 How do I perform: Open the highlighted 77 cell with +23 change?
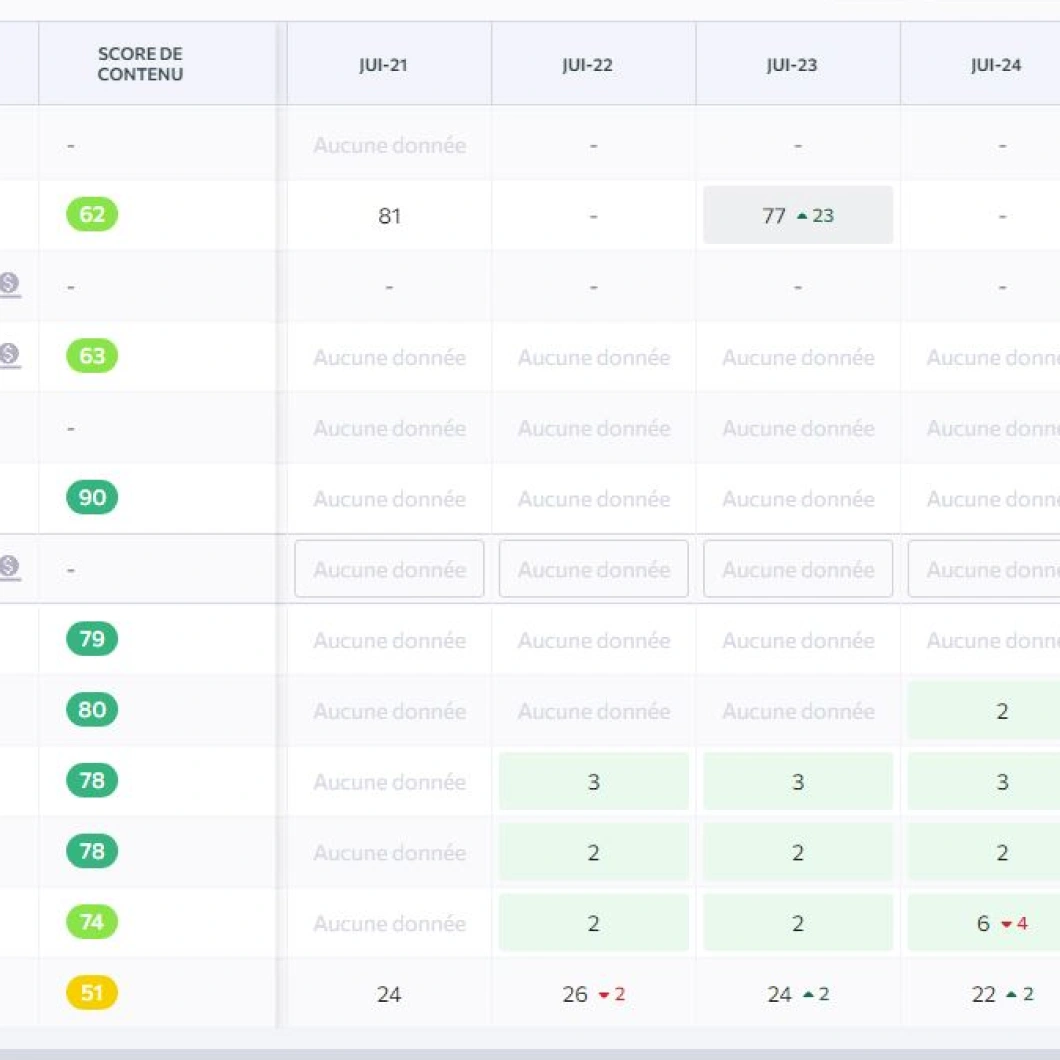pyautogui.click(x=797, y=215)
